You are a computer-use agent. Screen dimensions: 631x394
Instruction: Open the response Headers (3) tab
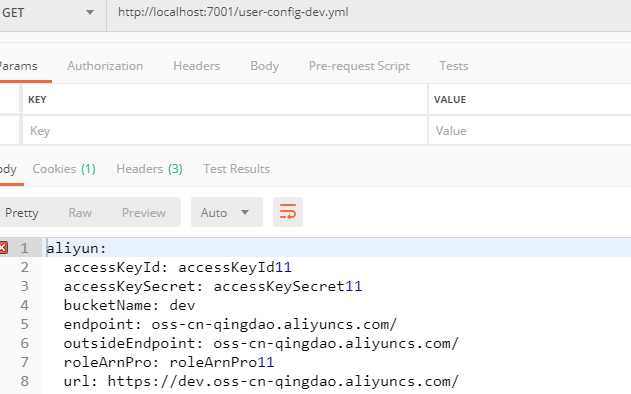click(x=149, y=169)
